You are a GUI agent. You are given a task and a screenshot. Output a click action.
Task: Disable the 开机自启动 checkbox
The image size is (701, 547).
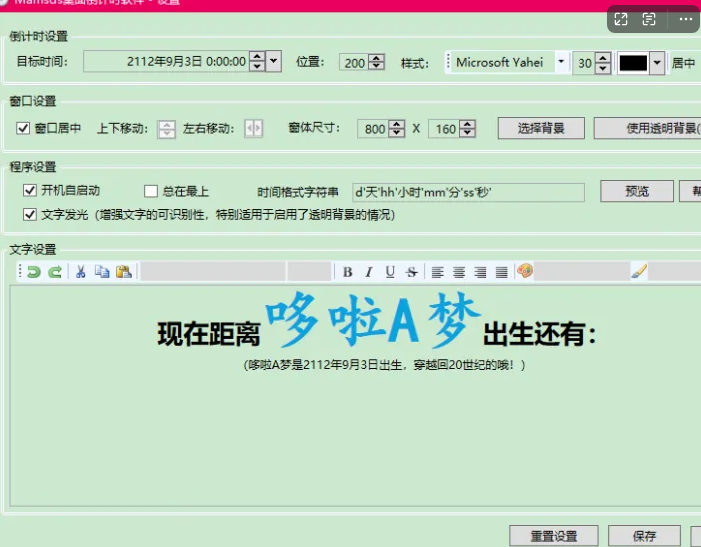point(30,190)
